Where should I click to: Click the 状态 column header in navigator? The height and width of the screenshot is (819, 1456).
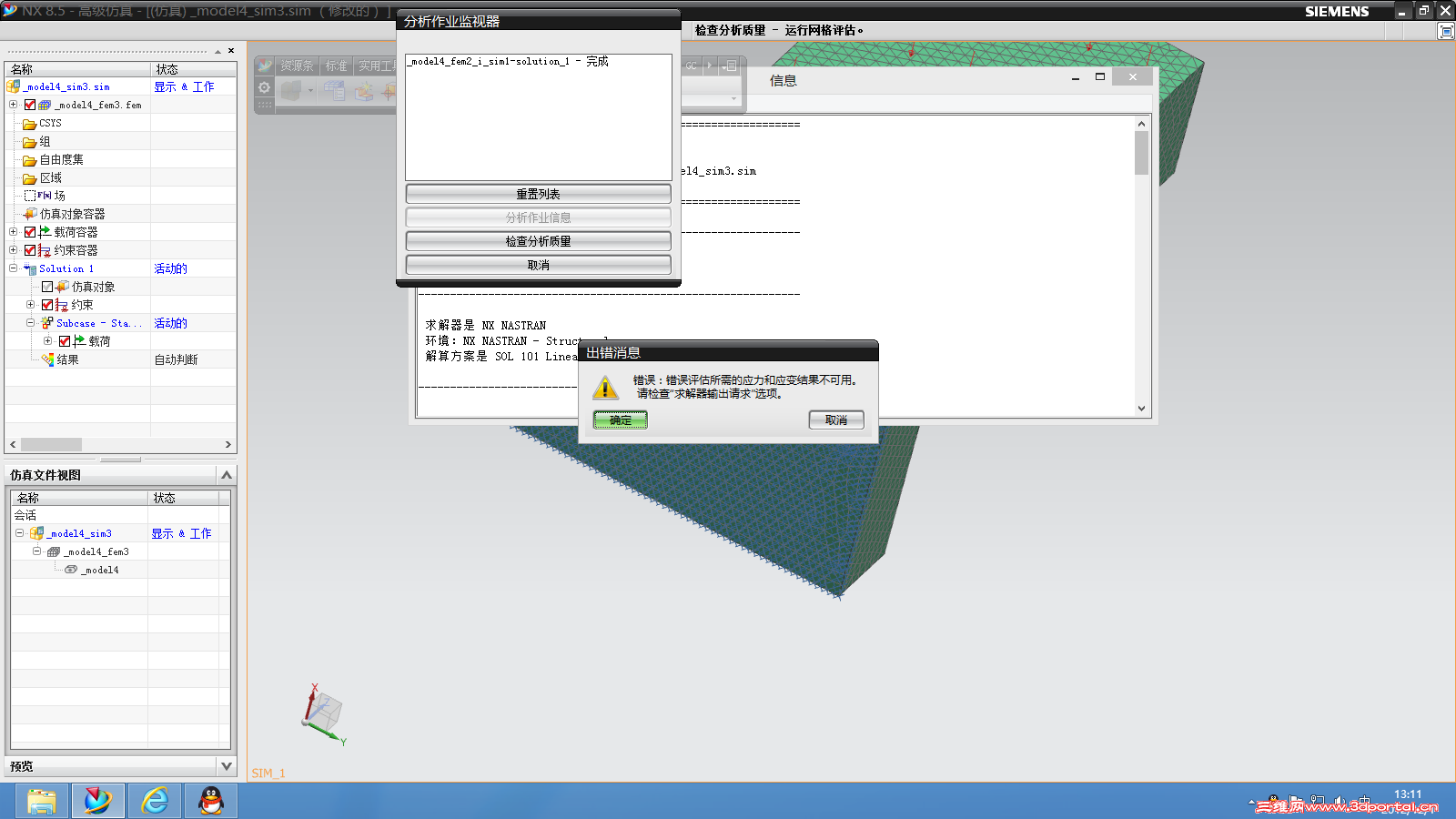193,69
